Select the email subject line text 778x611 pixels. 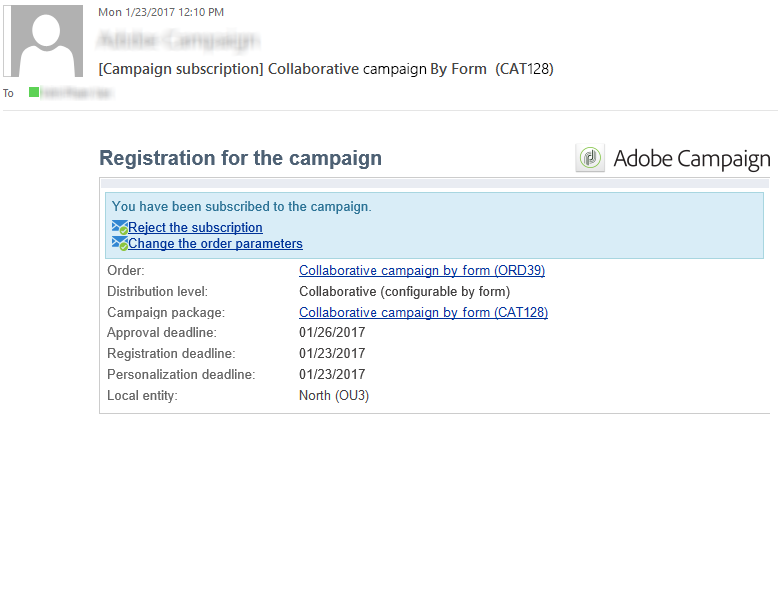(326, 69)
